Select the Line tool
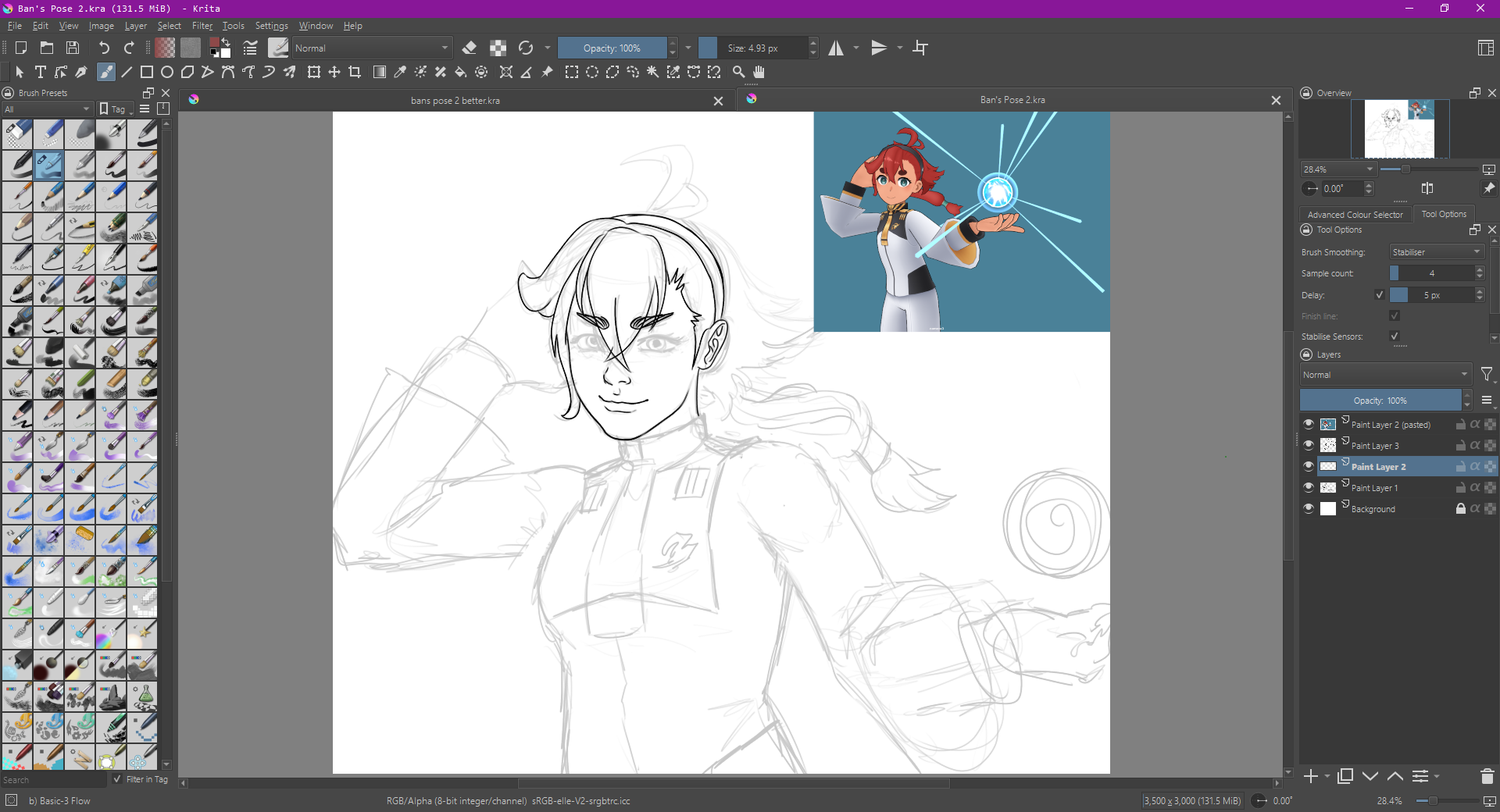1500x812 pixels. [127, 72]
